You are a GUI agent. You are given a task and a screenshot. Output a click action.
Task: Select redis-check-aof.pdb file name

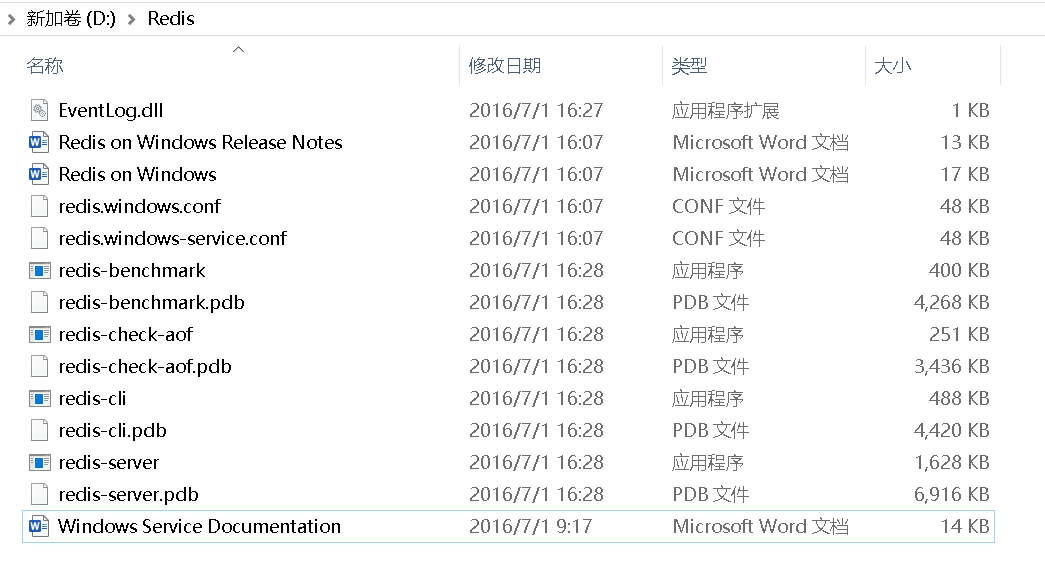coord(145,366)
